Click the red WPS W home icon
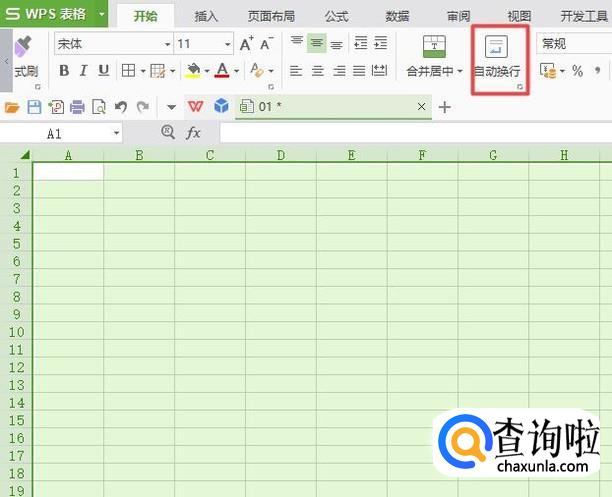 click(x=196, y=106)
